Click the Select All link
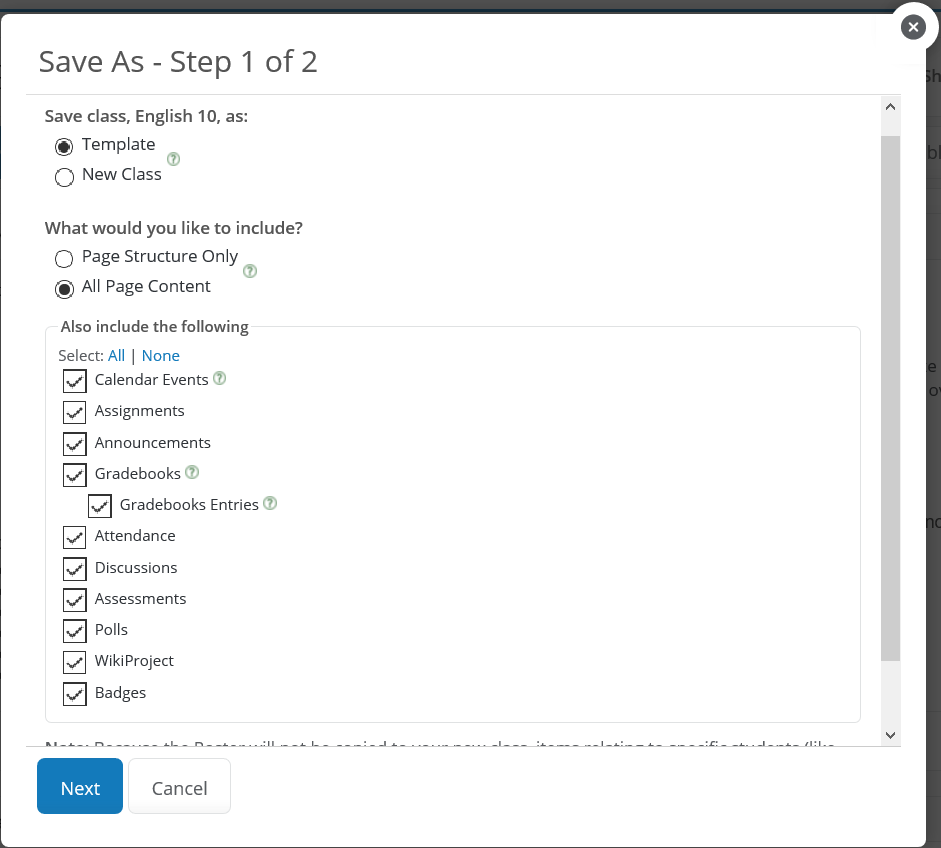The image size is (941, 848). (x=116, y=355)
